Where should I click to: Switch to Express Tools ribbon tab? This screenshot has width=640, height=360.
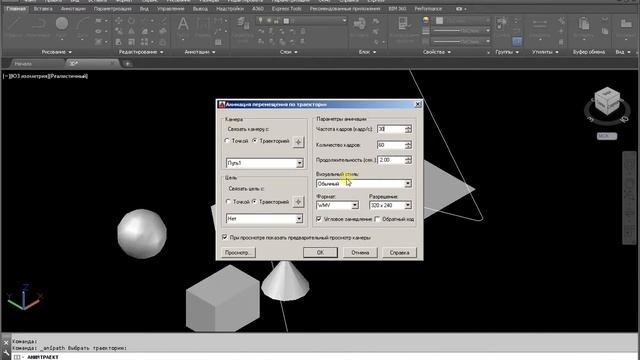286,9
